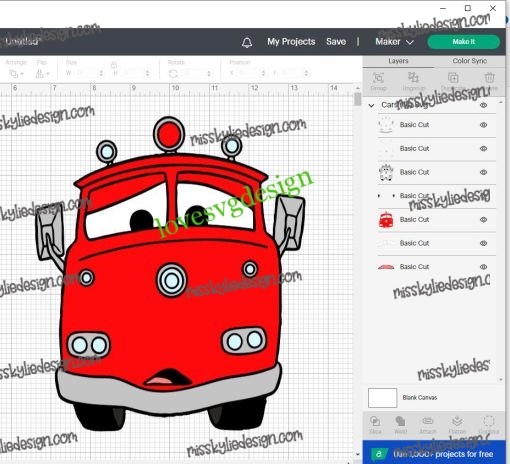Click the Slice tool
This screenshot has height=464, width=510.
coord(375,425)
